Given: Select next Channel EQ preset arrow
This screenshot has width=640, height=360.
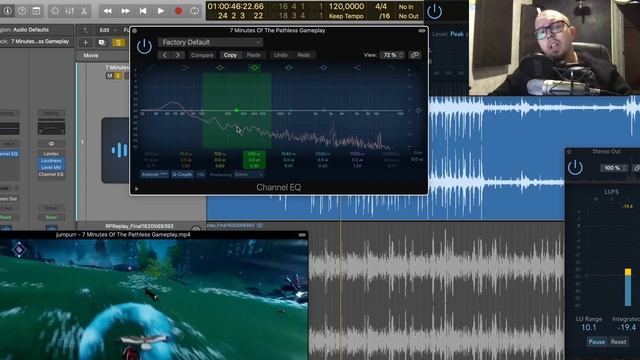Looking at the screenshot, I should tap(178, 55).
